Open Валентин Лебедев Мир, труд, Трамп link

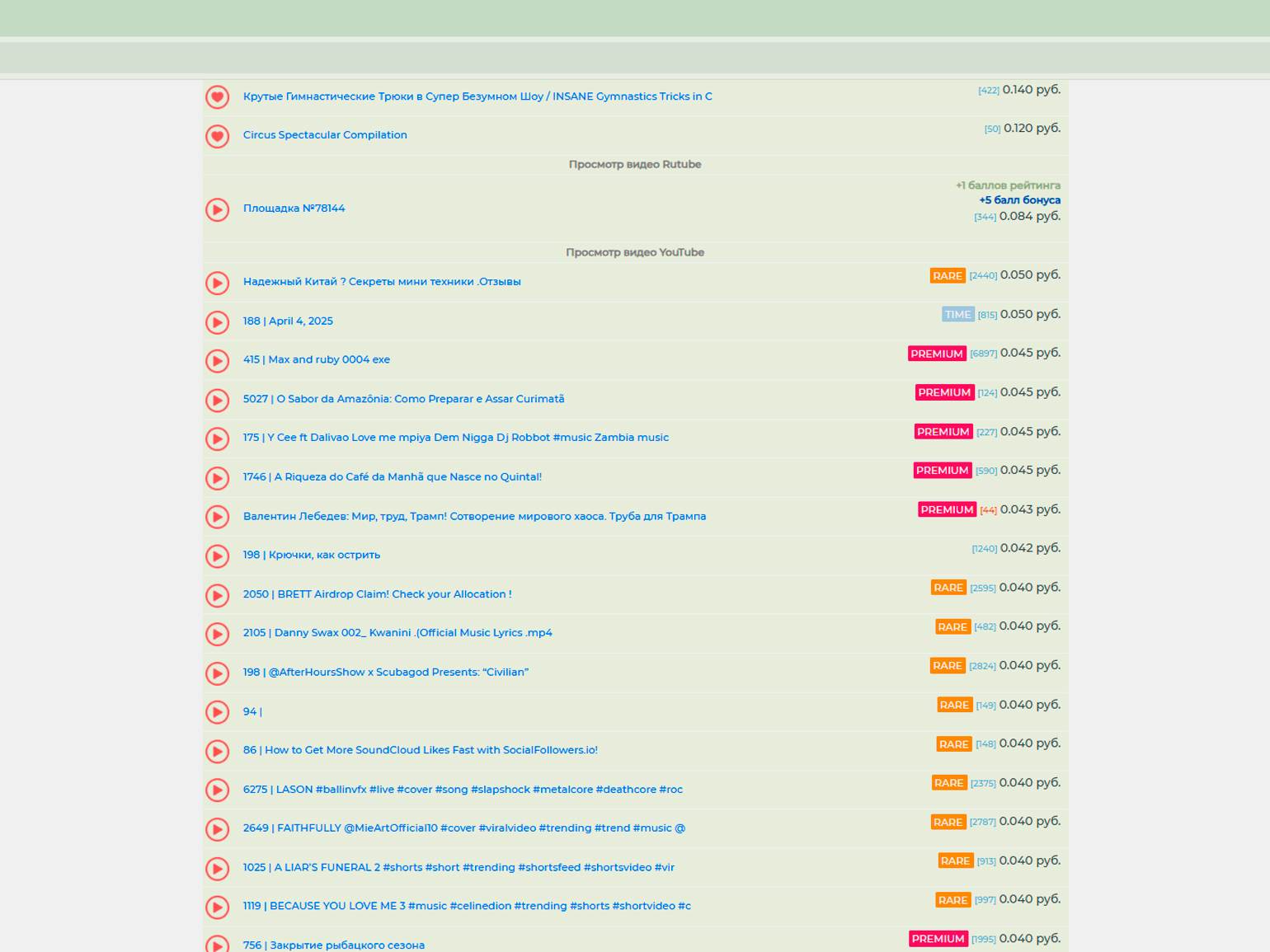tap(475, 517)
